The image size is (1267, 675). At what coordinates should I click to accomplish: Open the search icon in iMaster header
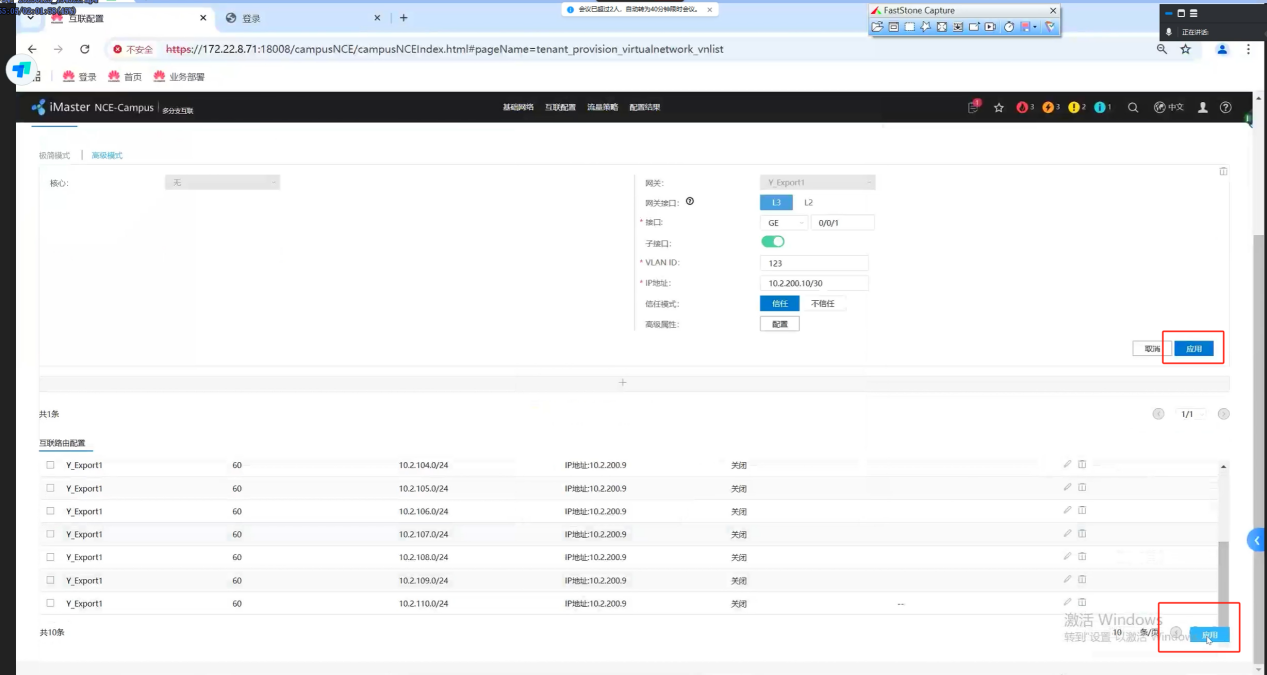[x=1133, y=107]
